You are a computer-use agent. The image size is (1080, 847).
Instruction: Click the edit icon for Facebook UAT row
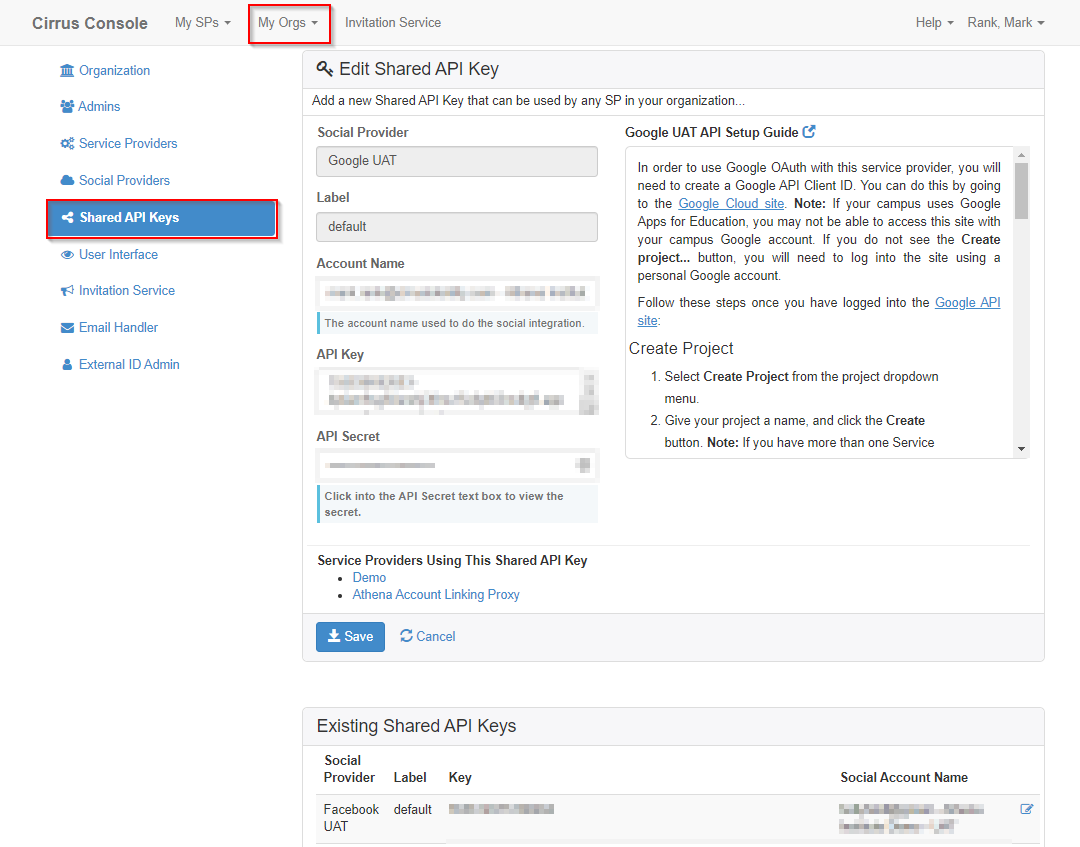click(x=1026, y=809)
